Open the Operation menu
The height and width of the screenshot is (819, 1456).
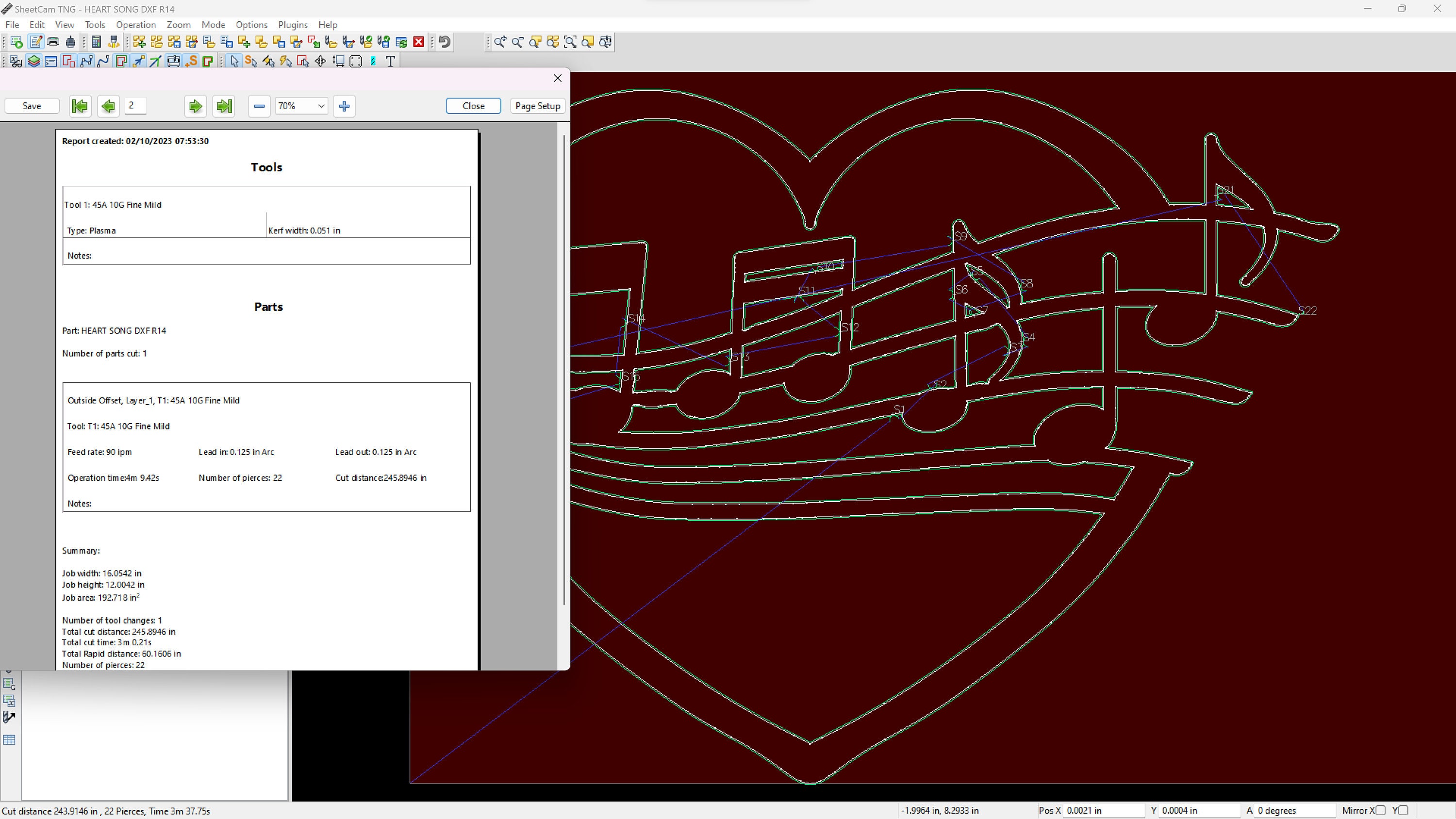135,25
